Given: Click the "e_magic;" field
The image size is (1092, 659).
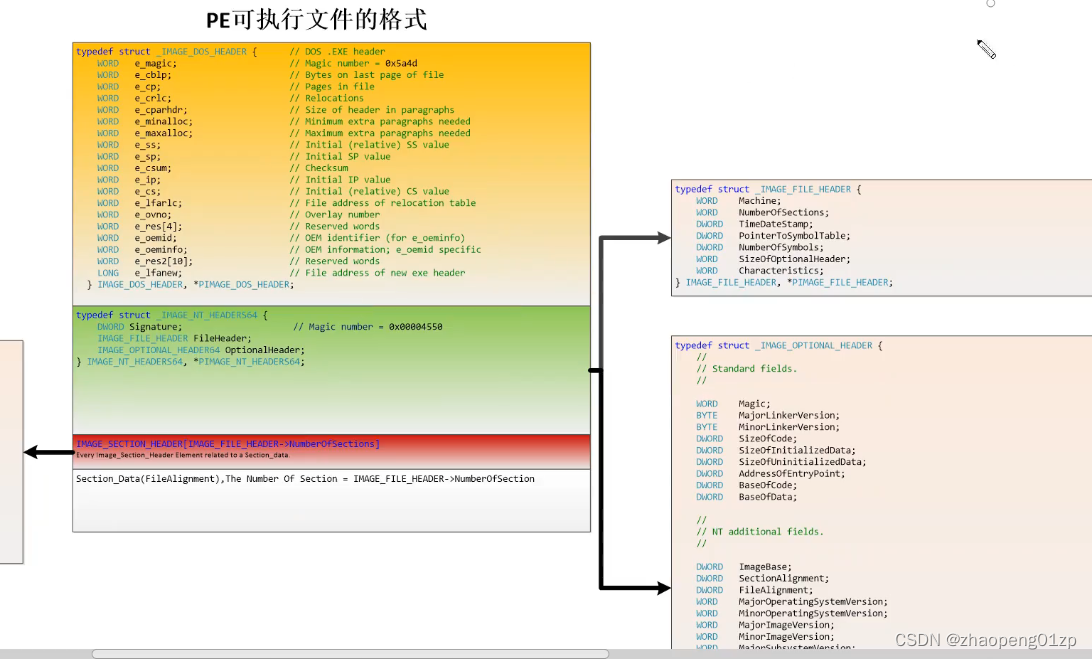Looking at the screenshot, I should click(156, 63).
